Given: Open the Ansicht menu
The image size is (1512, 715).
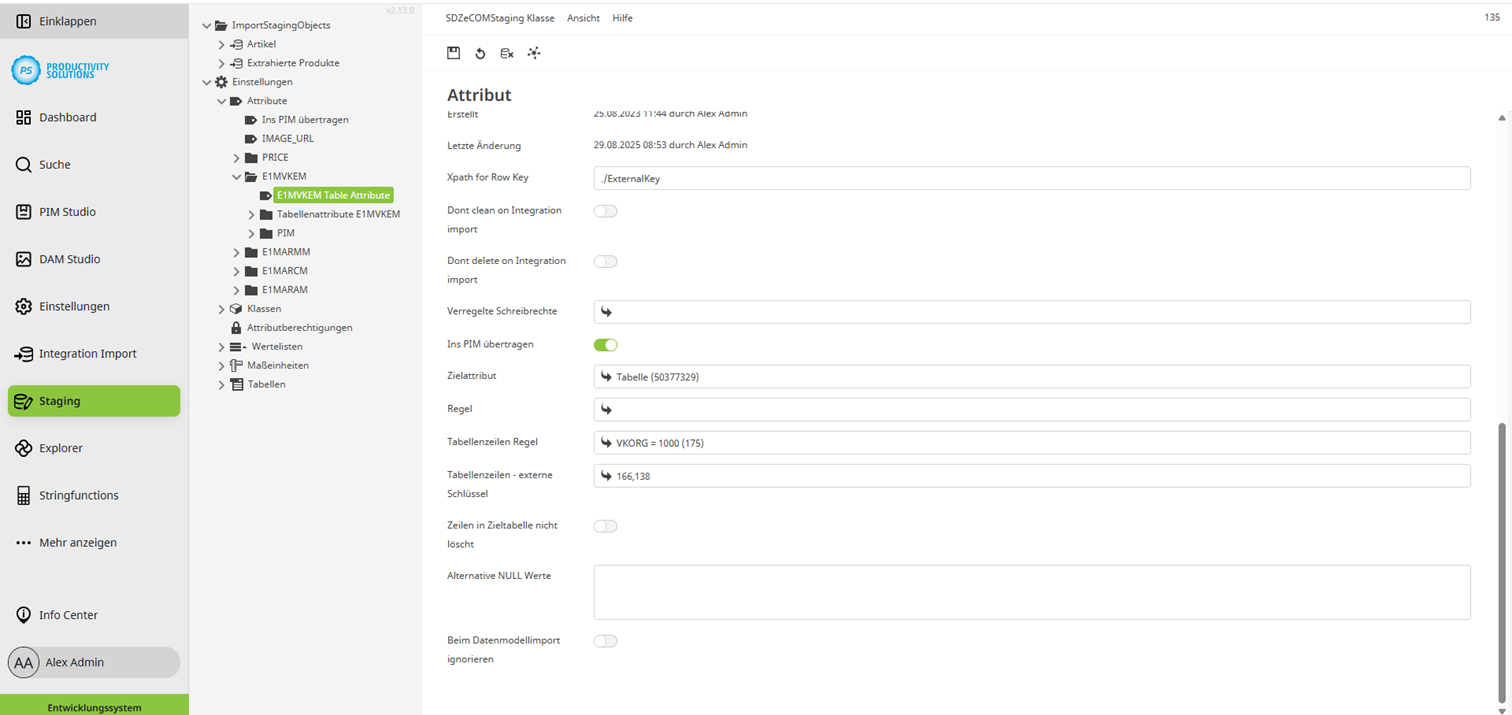Looking at the screenshot, I should click(583, 17).
